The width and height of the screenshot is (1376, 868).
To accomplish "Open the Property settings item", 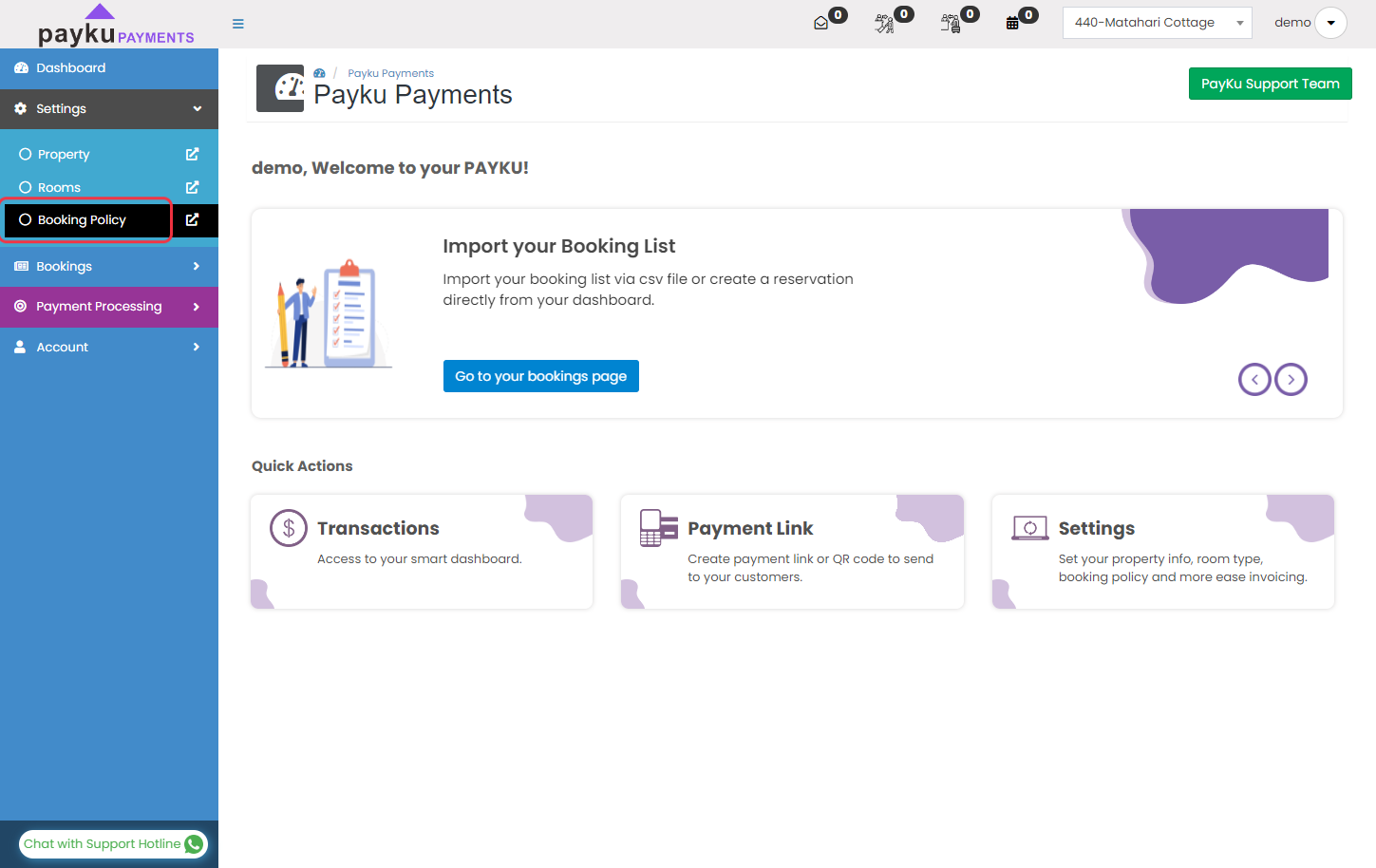I will click(64, 155).
